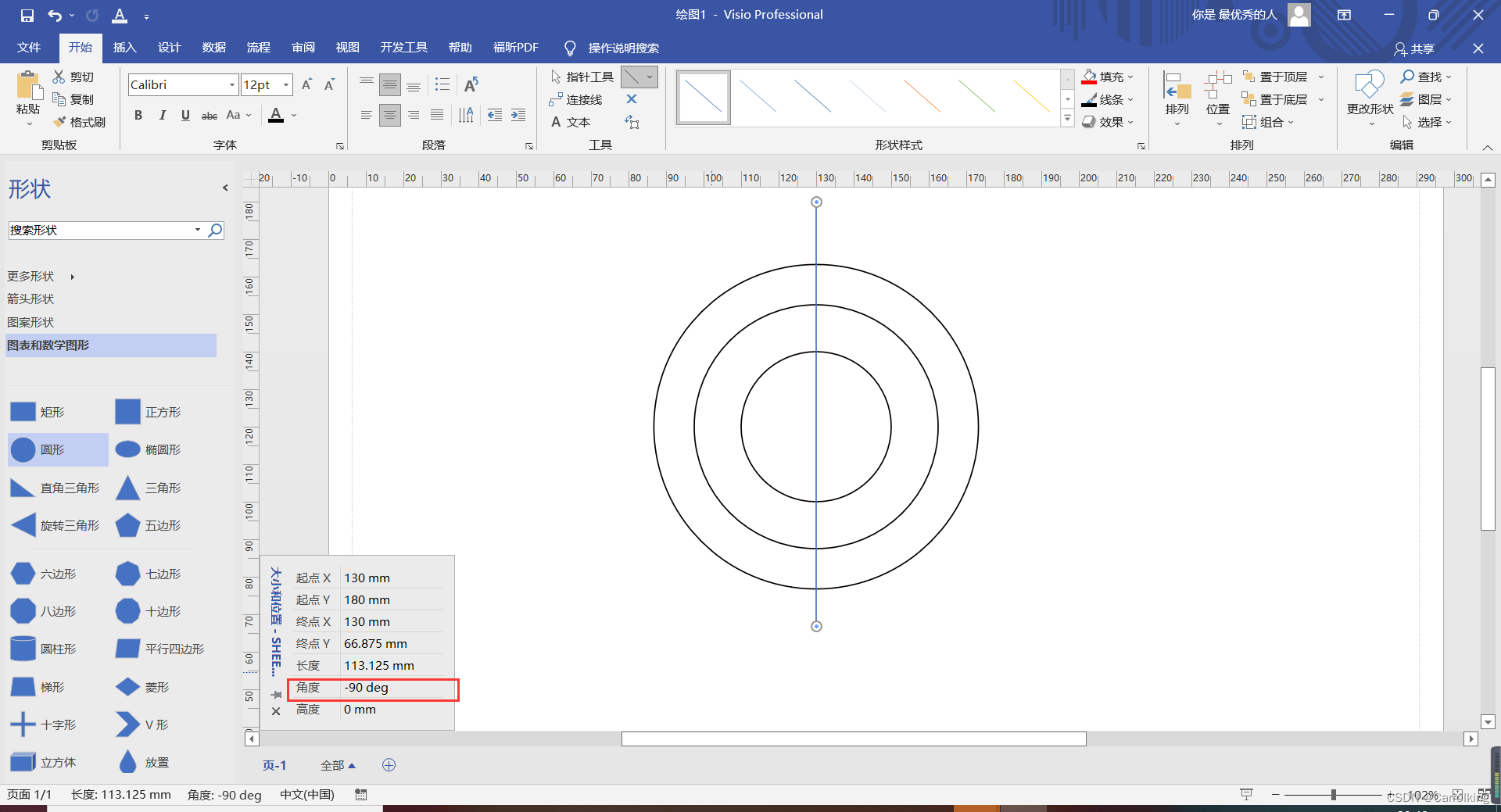Increase font size with the larger A icon
The width and height of the screenshot is (1501, 812).
pos(306,84)
